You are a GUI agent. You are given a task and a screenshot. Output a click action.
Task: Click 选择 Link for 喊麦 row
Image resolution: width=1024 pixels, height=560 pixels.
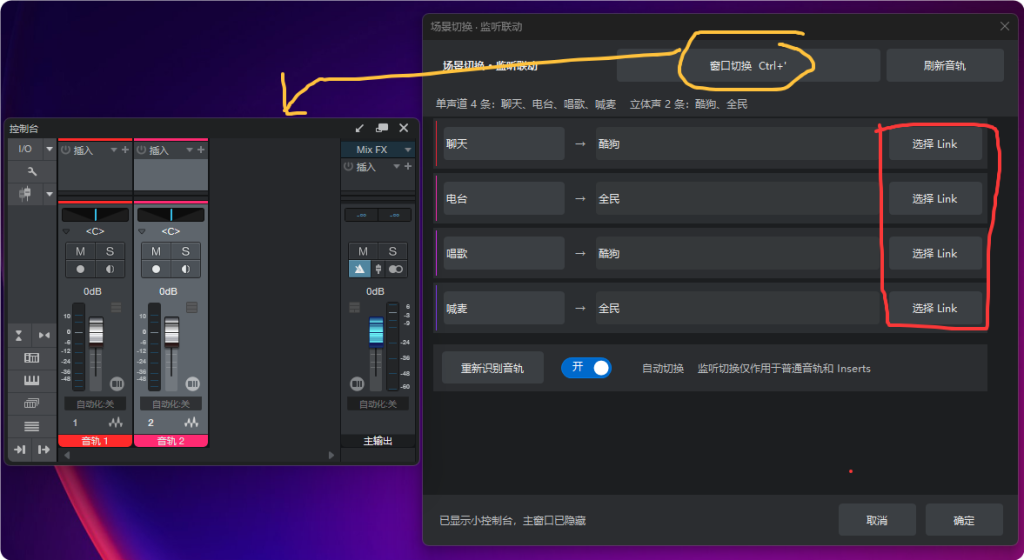(935, 308)
